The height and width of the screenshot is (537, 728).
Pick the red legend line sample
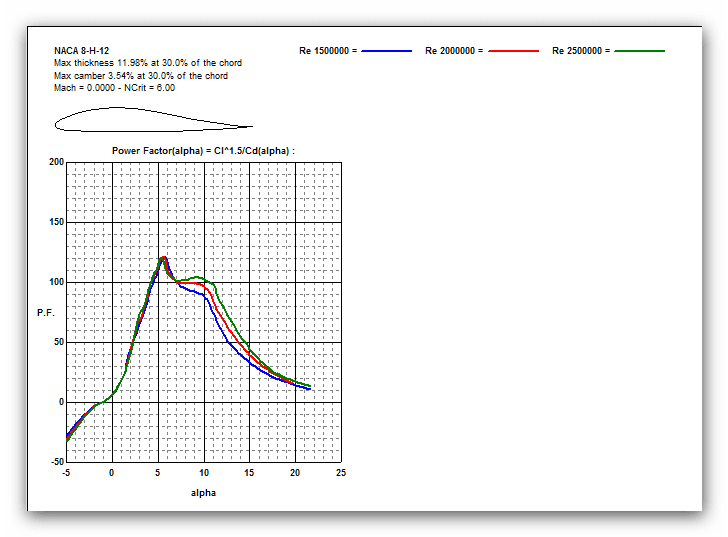[x=513, y=50]
